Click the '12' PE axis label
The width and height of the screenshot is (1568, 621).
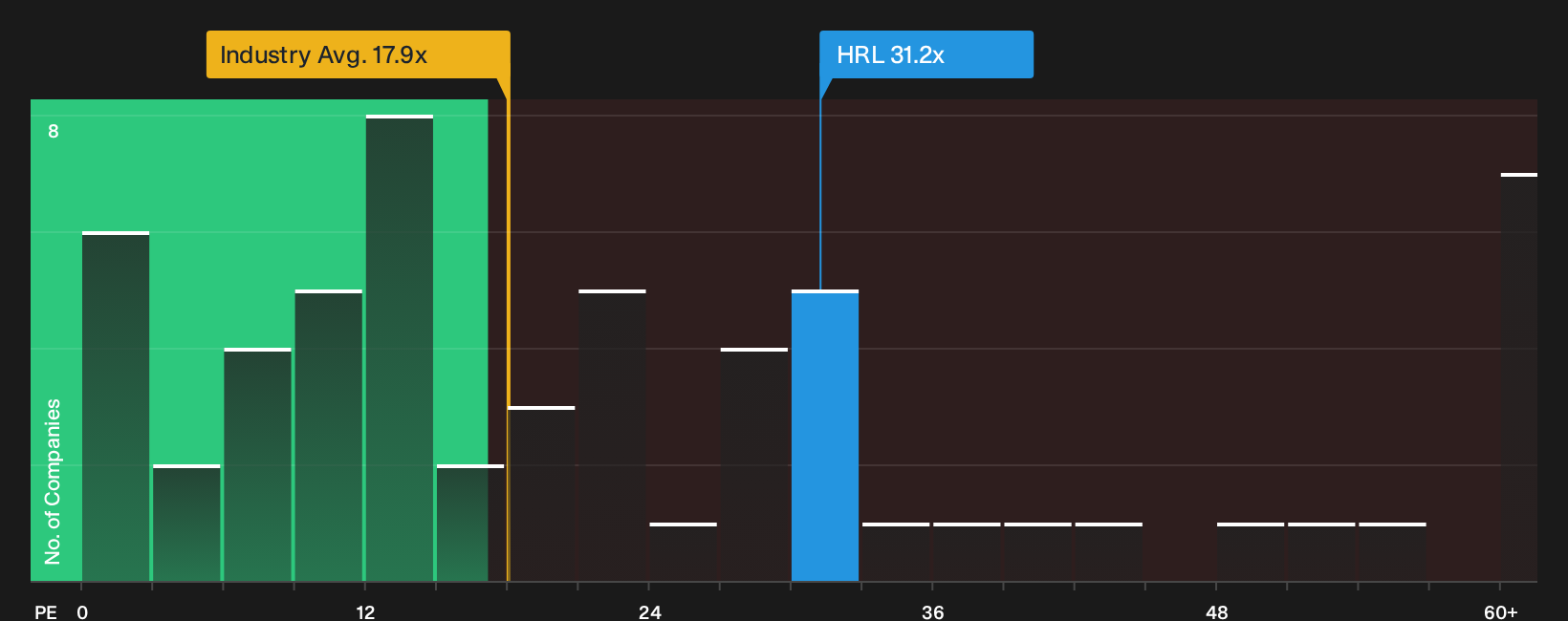coord(365,611)
